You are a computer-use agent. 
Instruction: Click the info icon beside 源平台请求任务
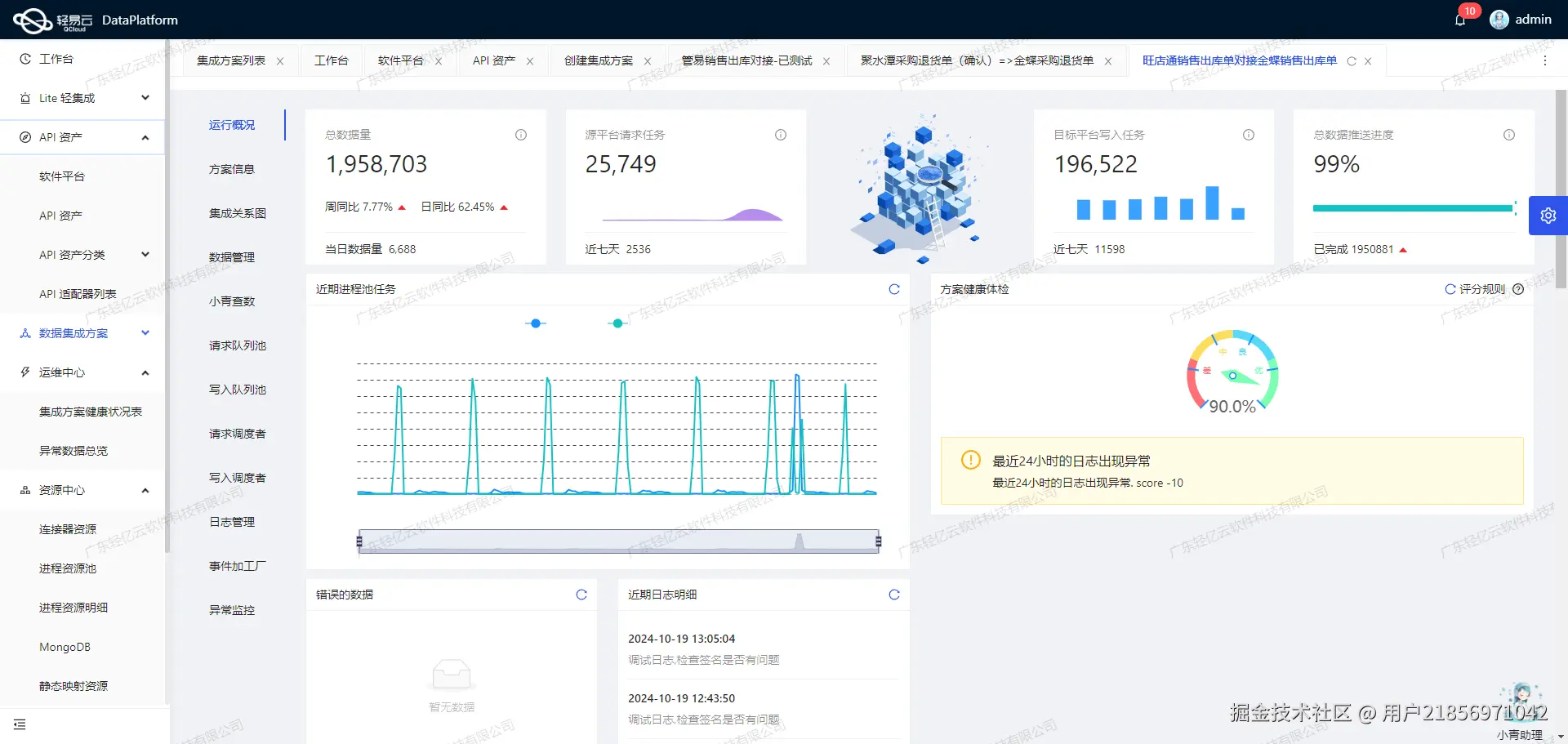tap(780, 135)
